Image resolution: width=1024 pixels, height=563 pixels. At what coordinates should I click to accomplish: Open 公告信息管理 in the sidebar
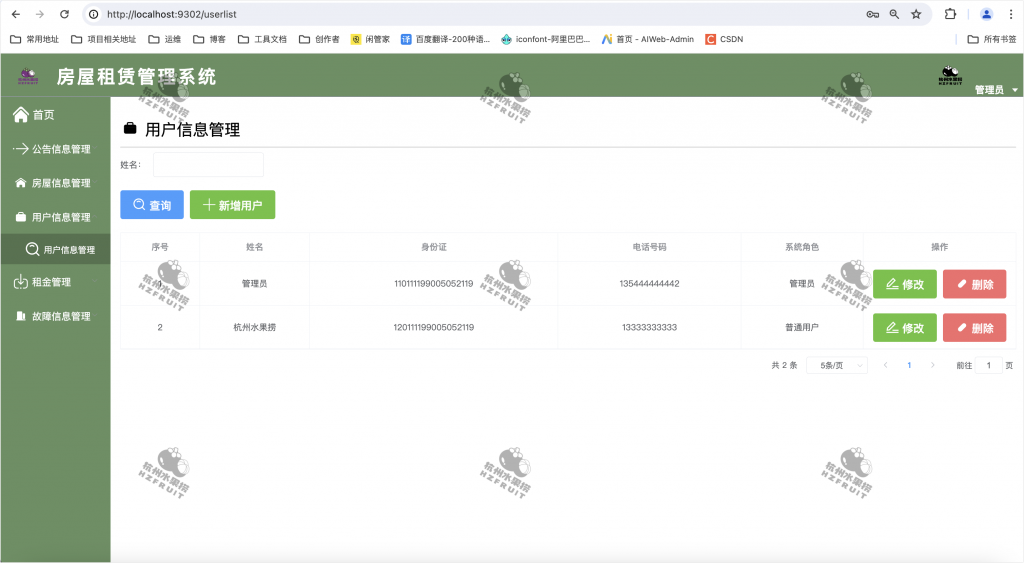(x=56, y=149)
